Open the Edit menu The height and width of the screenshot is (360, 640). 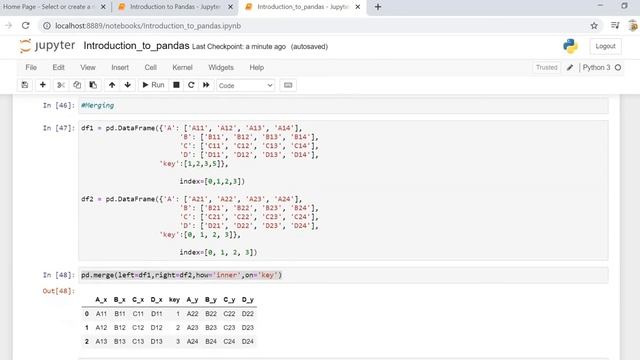[58, 67]
